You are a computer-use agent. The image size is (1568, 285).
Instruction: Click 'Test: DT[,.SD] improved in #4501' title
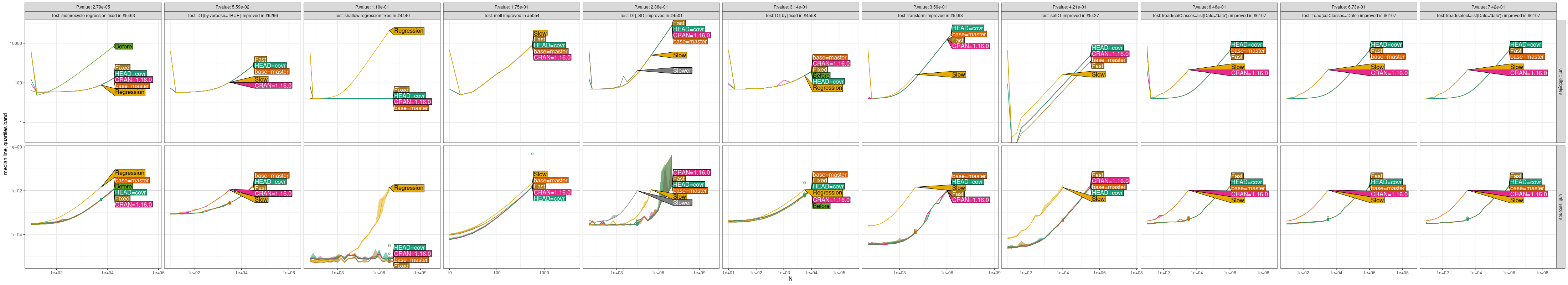pyautogui.click(x=651, y=16)
